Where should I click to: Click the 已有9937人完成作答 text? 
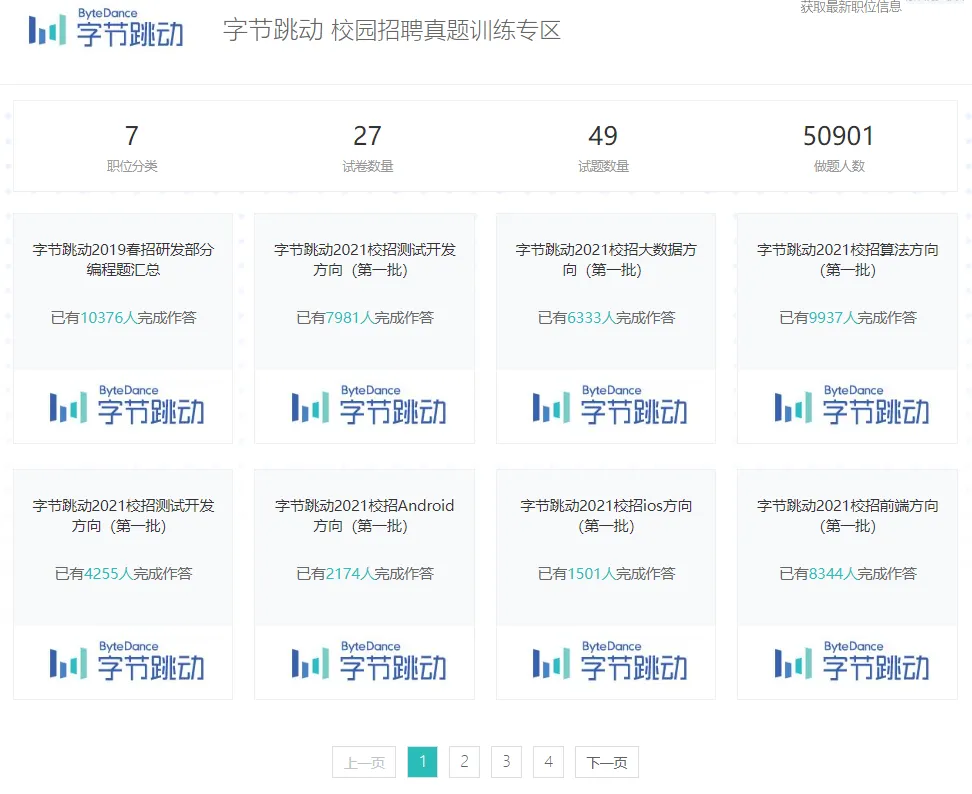pos(847,317)
